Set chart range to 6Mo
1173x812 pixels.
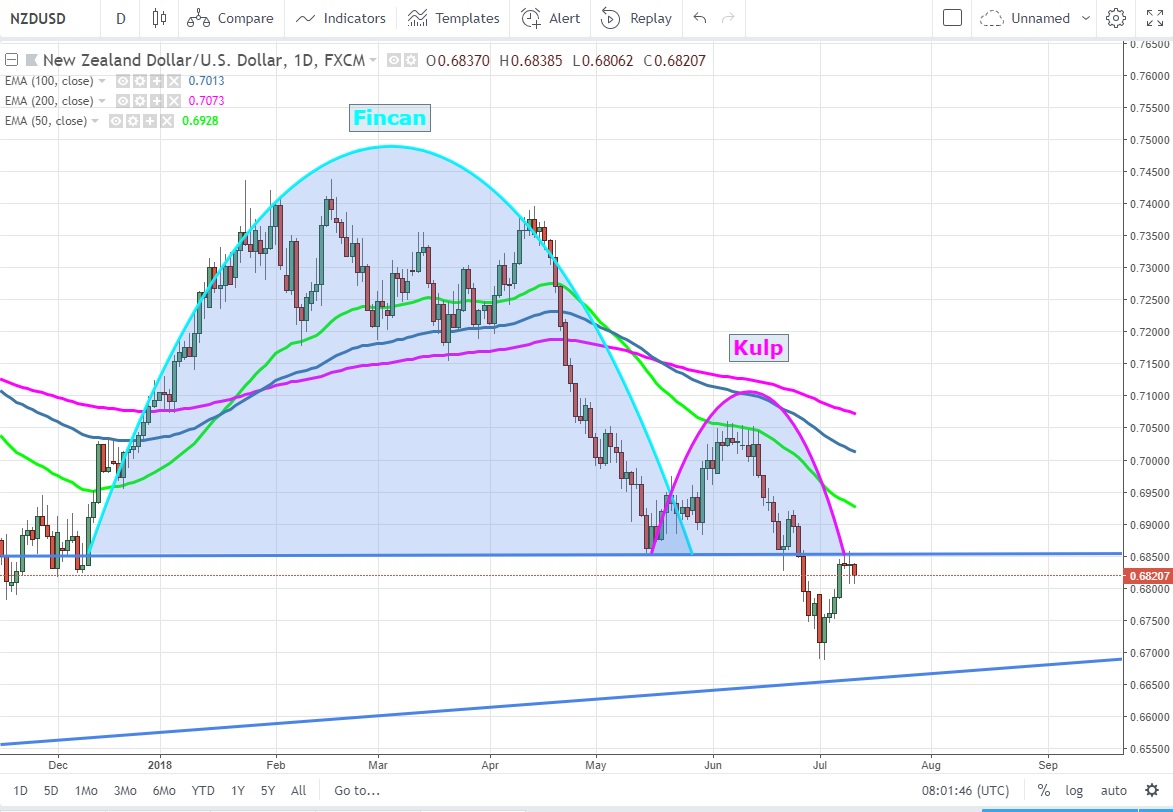point(164,790)
